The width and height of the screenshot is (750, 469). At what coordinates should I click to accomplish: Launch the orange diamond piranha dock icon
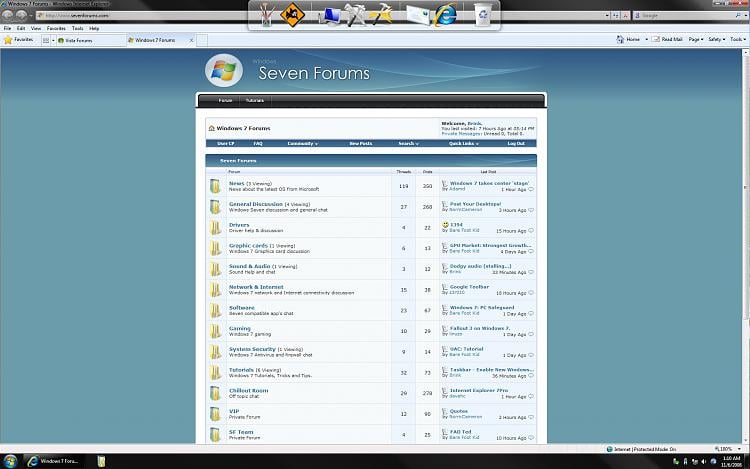click(x=292, y=15)
